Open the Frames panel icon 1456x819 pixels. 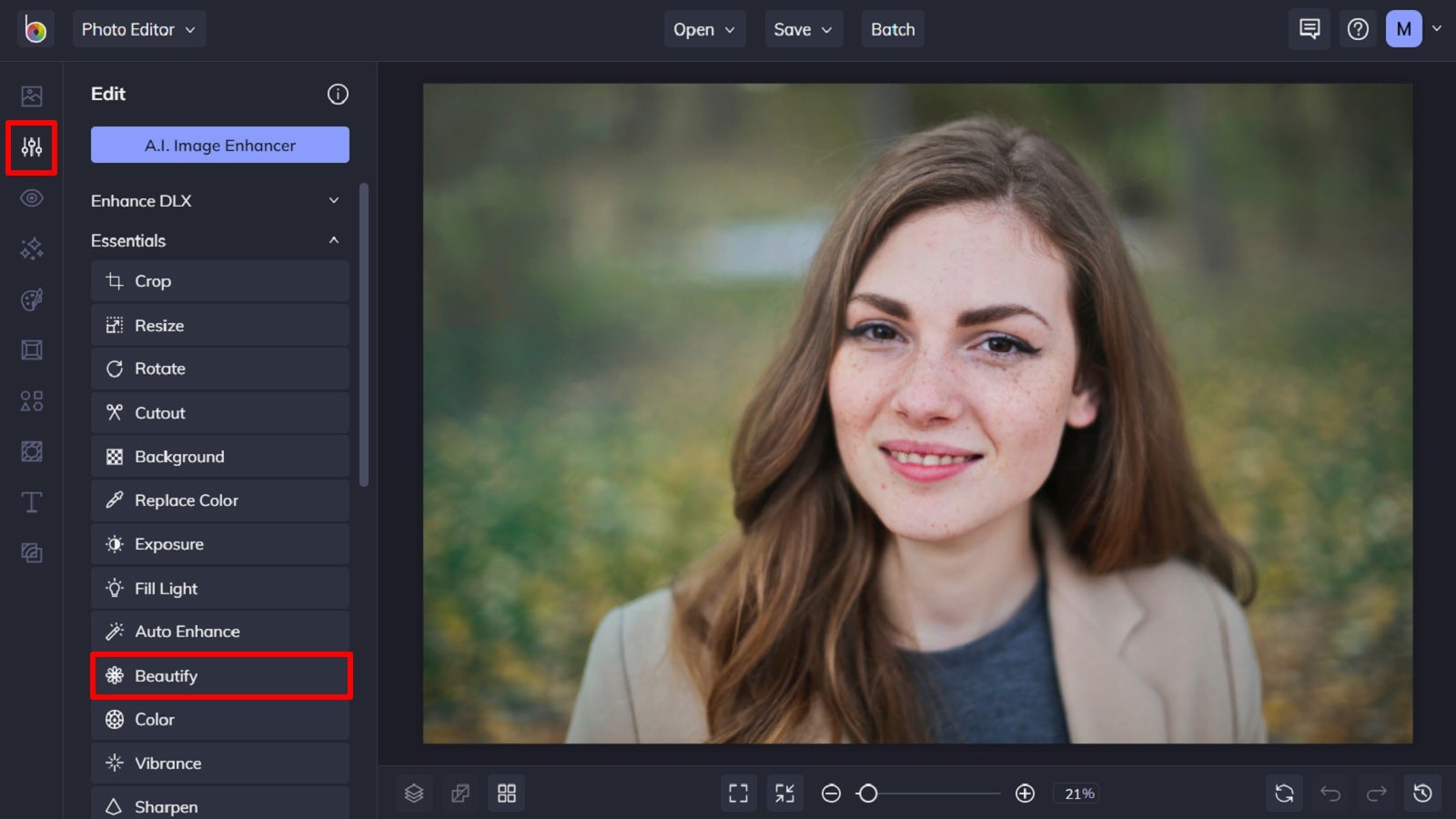click(x=31, y=349)
